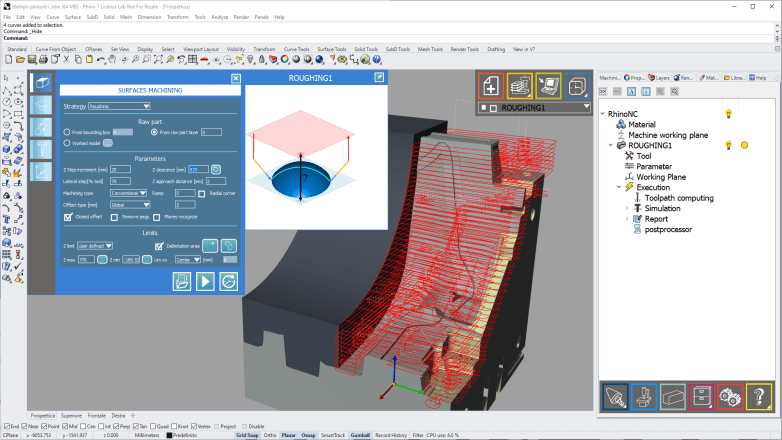Enable the Planes recognize checkbox
Viewport: 782px width, 440px height.
click(157, 217)
